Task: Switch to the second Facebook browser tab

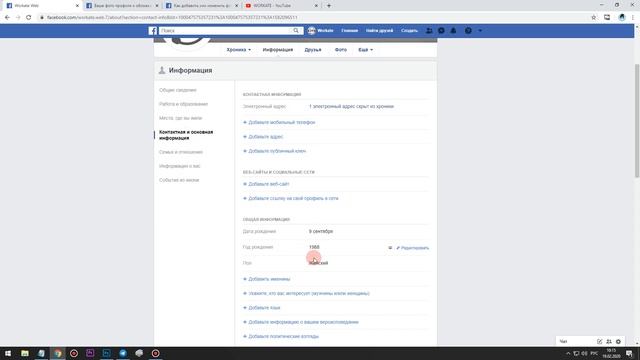Action: (122, 6)
